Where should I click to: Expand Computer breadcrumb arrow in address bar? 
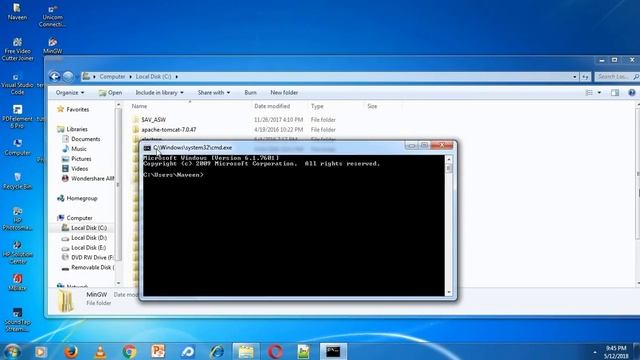point(131,77)
